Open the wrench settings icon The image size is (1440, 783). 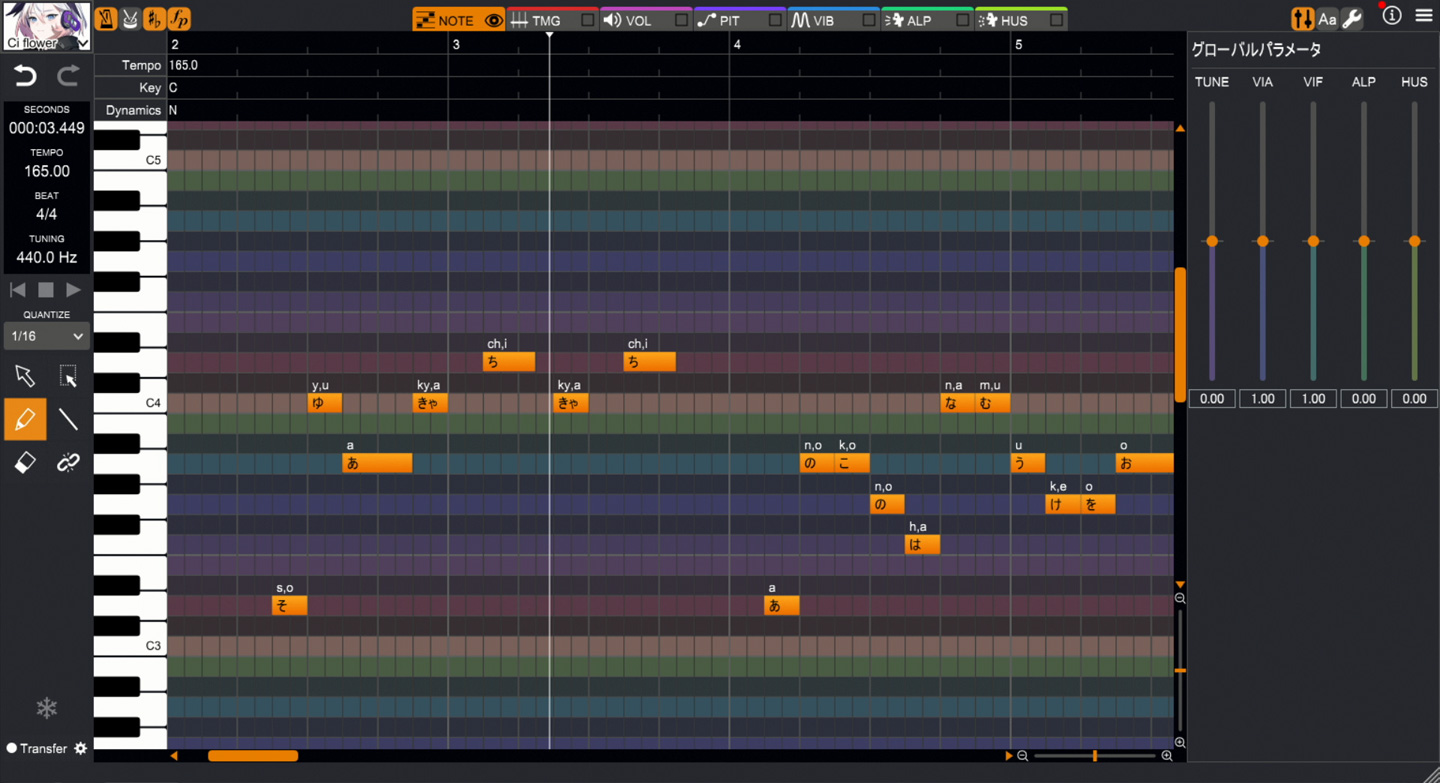1352,19
